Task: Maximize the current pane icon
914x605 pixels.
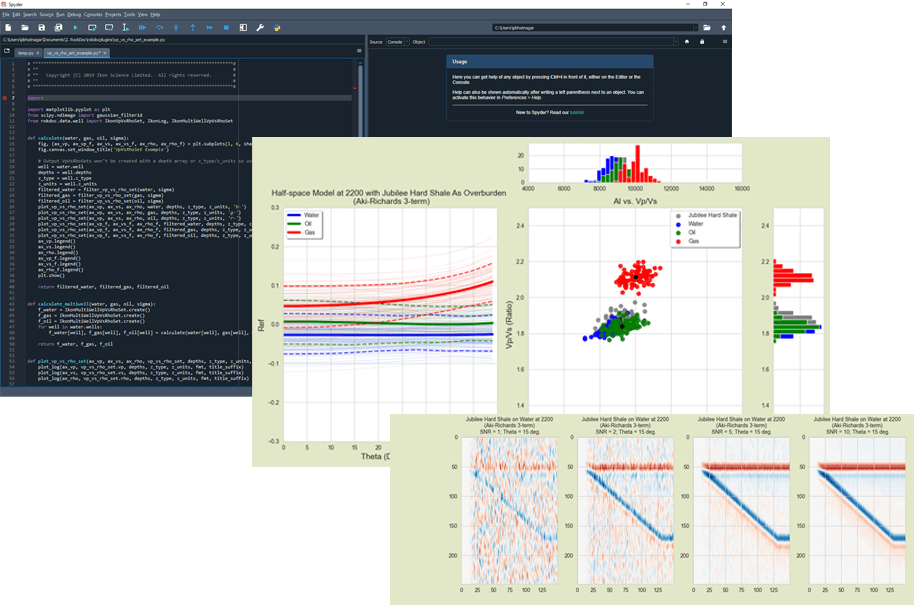Action: click(243, 27)
